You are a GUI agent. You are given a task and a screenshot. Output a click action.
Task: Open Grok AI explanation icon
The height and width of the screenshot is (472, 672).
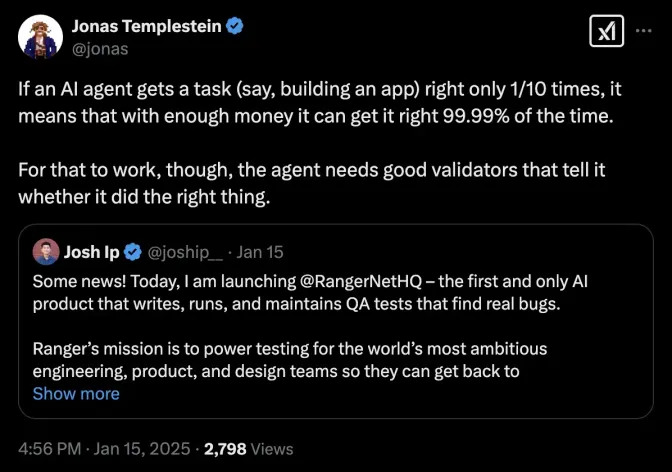pyautogui.click(x=606, y=32)
